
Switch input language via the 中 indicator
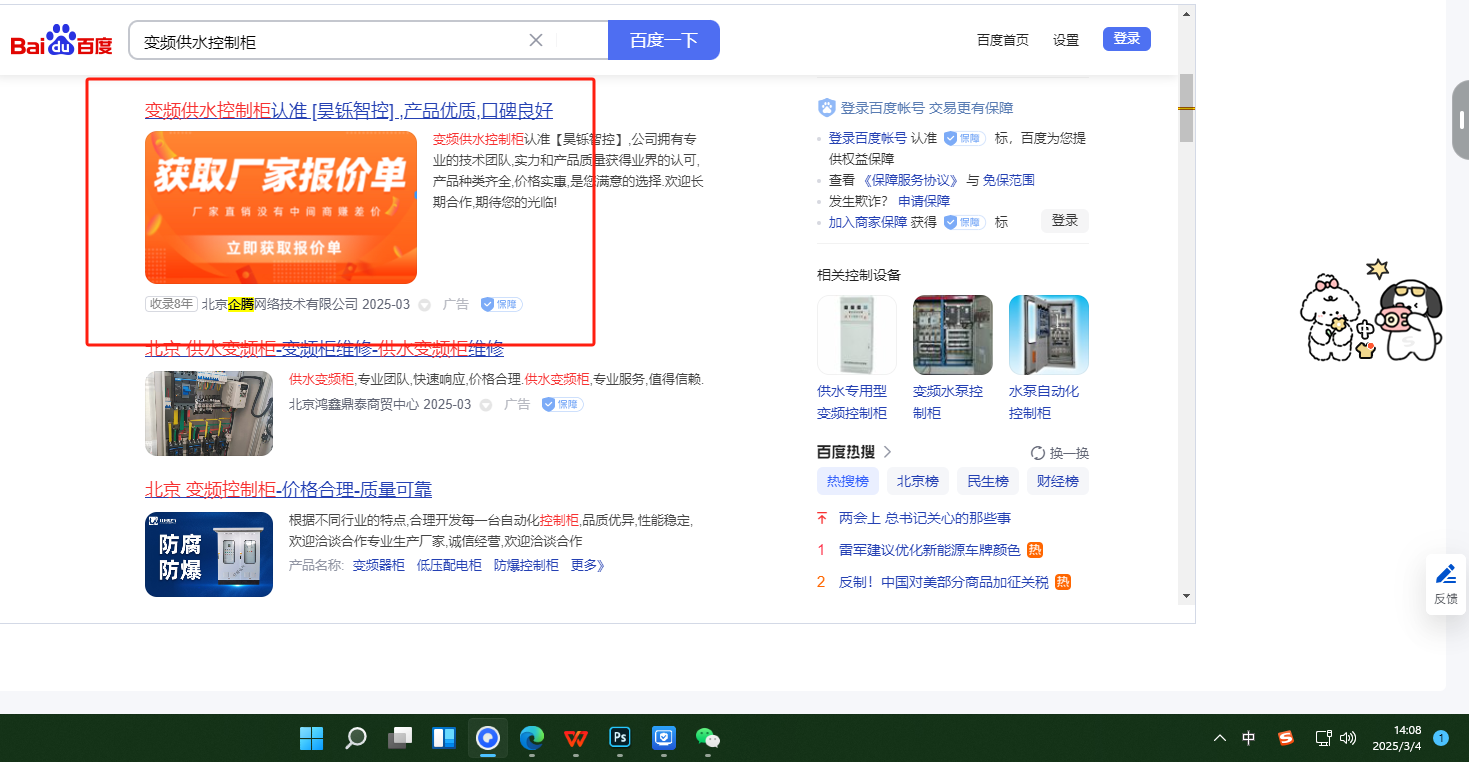coord(1249,738)
